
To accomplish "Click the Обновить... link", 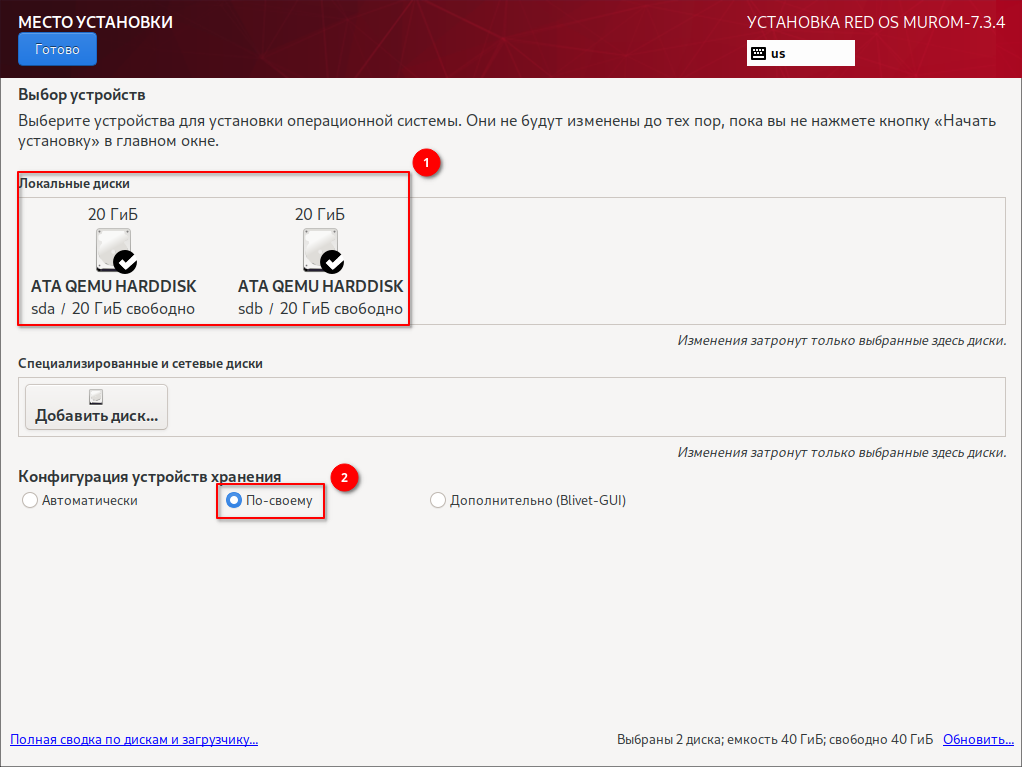I will click(x=978, y=740).
